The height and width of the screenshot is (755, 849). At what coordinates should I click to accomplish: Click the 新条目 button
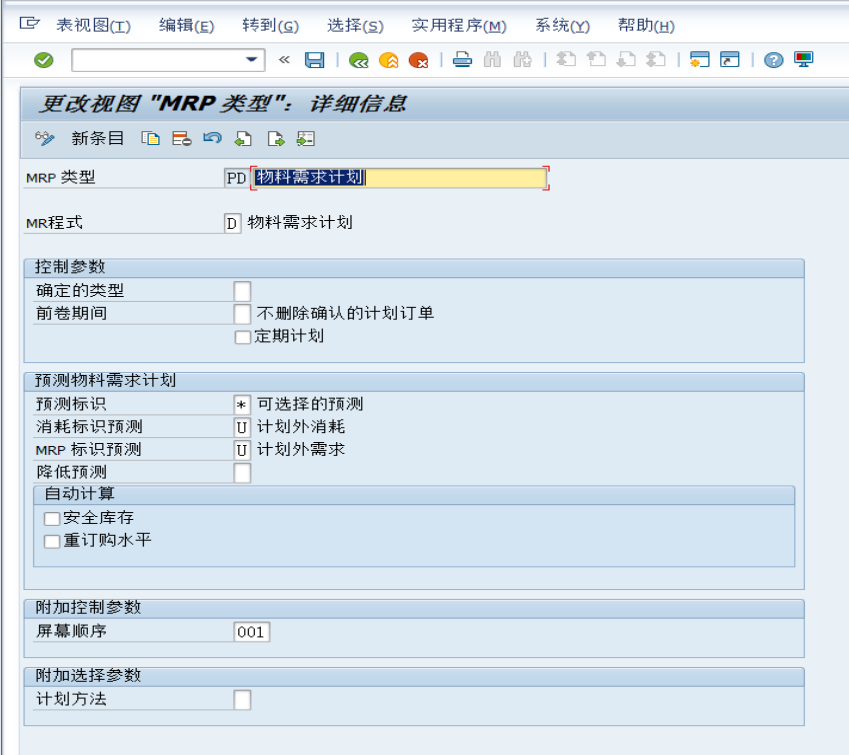[x=97, y=139]
